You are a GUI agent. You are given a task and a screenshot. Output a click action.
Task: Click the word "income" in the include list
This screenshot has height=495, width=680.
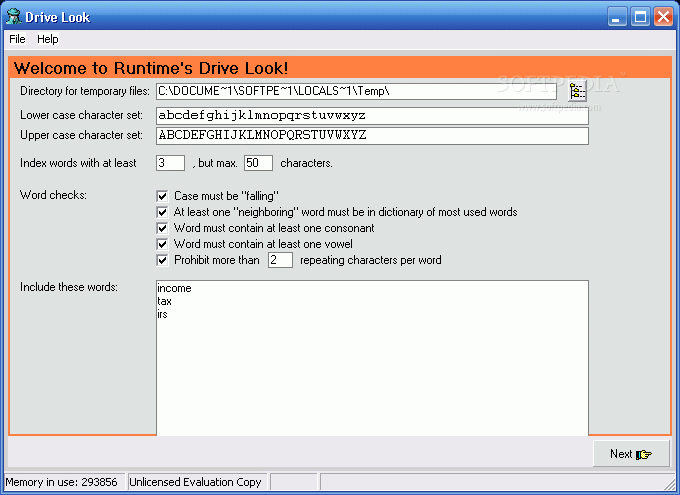[x=174, y=288]
